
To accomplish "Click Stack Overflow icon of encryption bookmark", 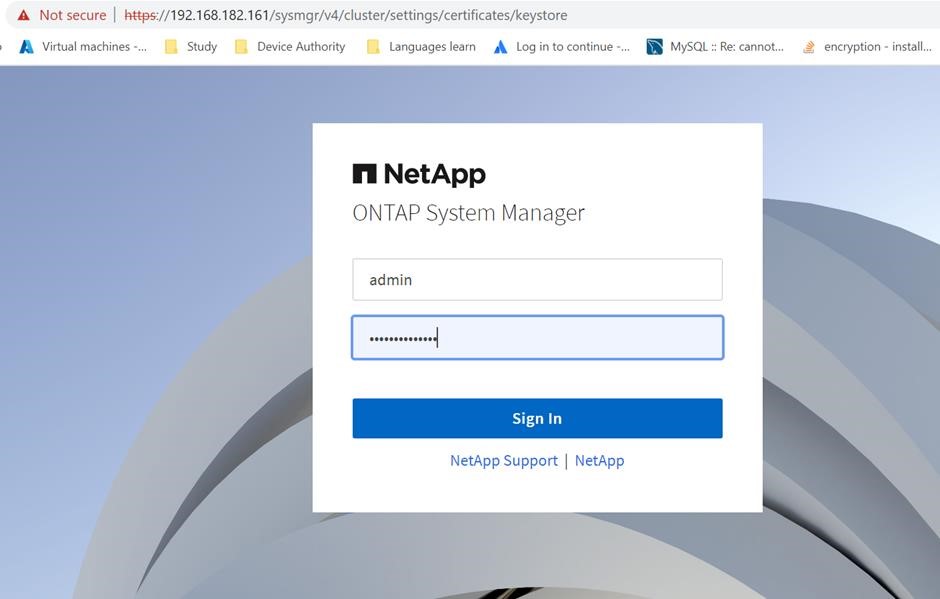I will click(809, 47).
